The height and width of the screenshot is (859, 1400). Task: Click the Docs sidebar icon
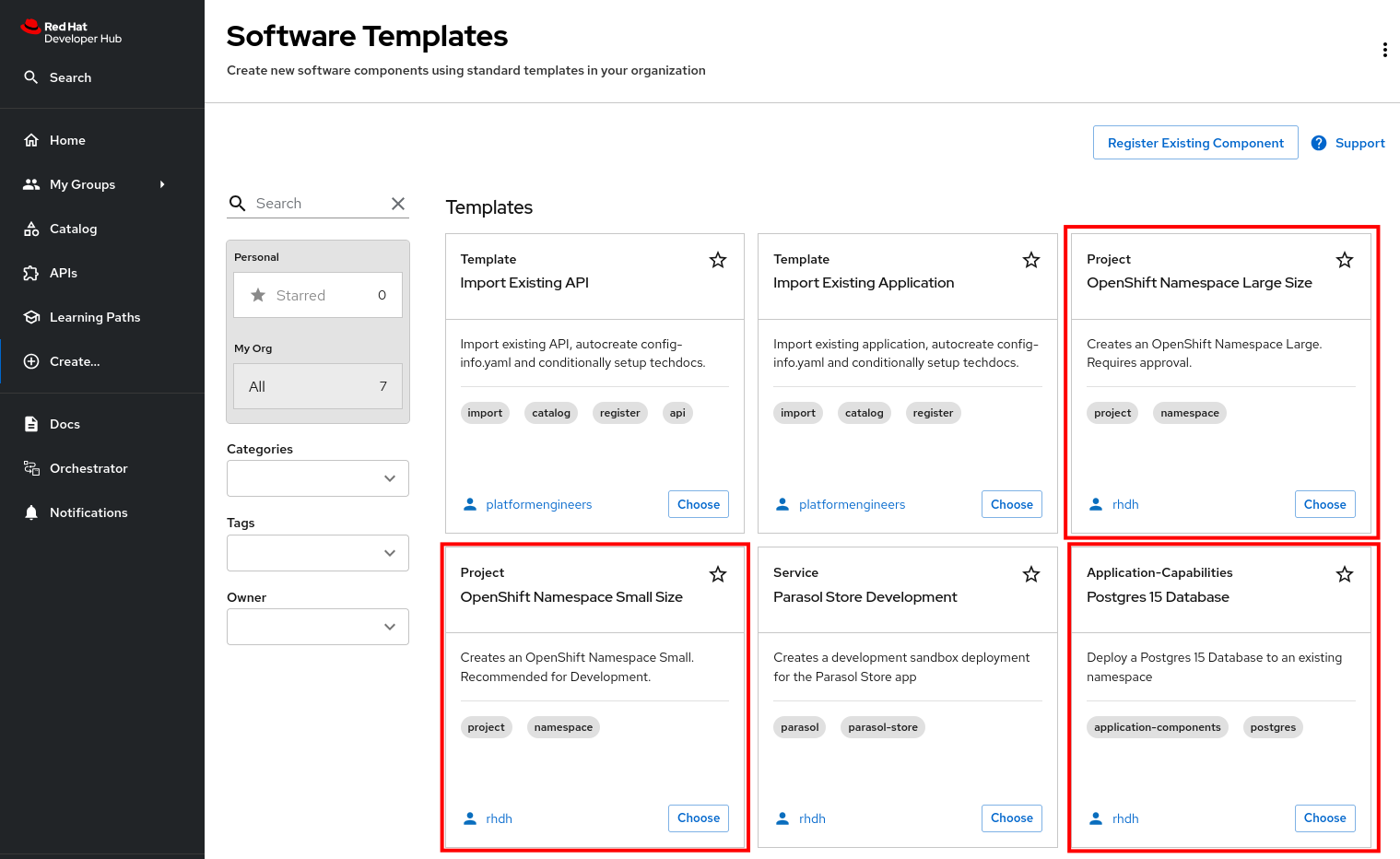(31, 424)
